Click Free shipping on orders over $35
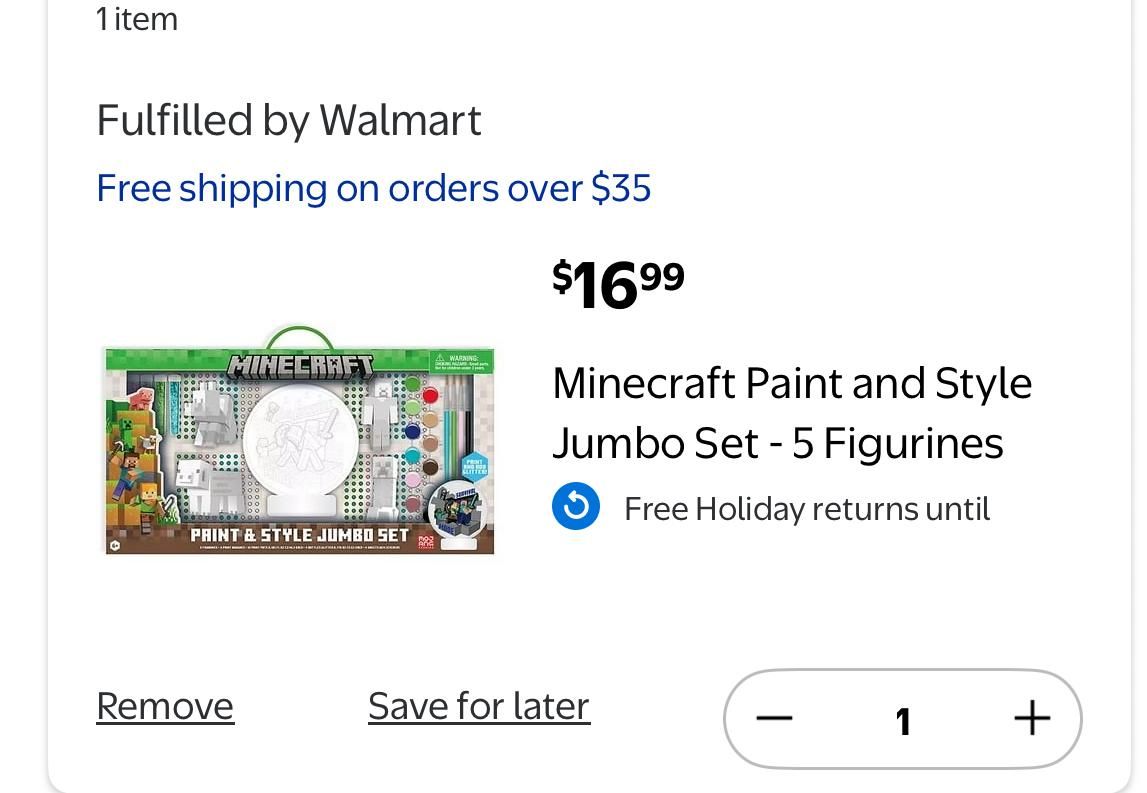The image size is (1147, 793). pos(373,188)
